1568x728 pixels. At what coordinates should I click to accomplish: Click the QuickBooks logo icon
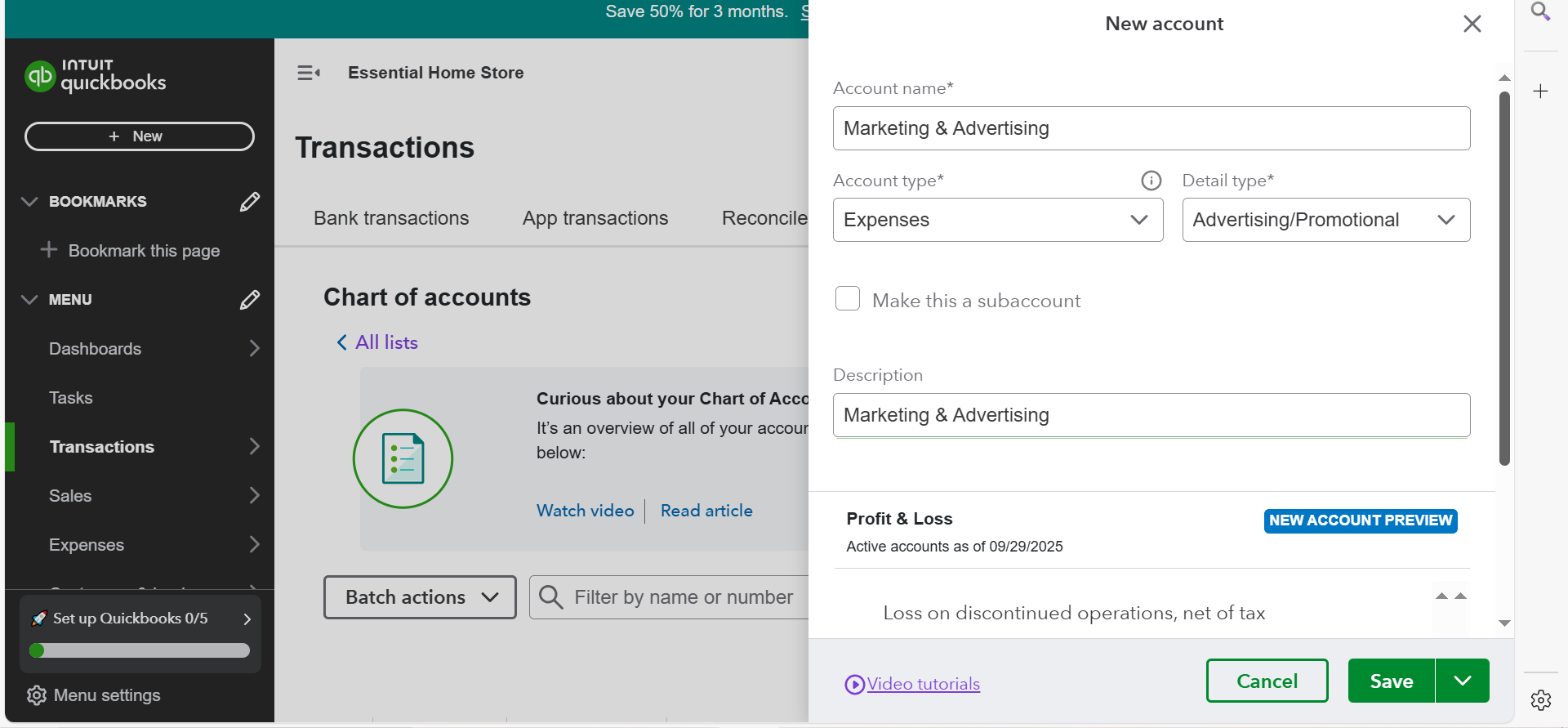coord(39,76)
